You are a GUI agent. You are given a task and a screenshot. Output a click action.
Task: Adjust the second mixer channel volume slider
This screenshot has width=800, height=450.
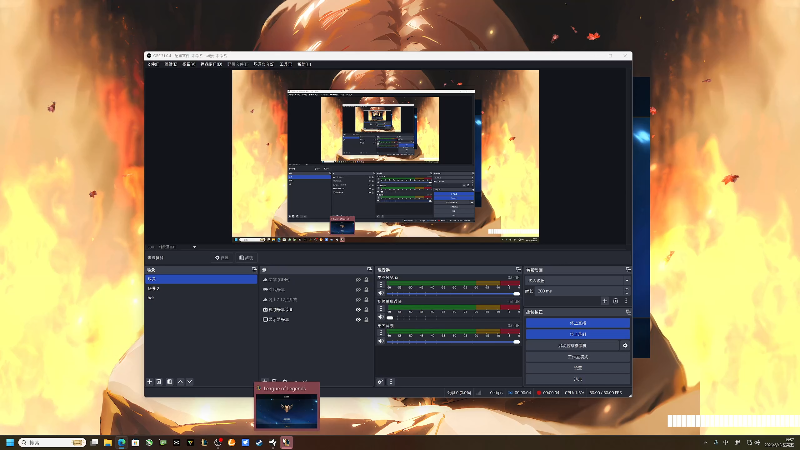coord(454,317)
